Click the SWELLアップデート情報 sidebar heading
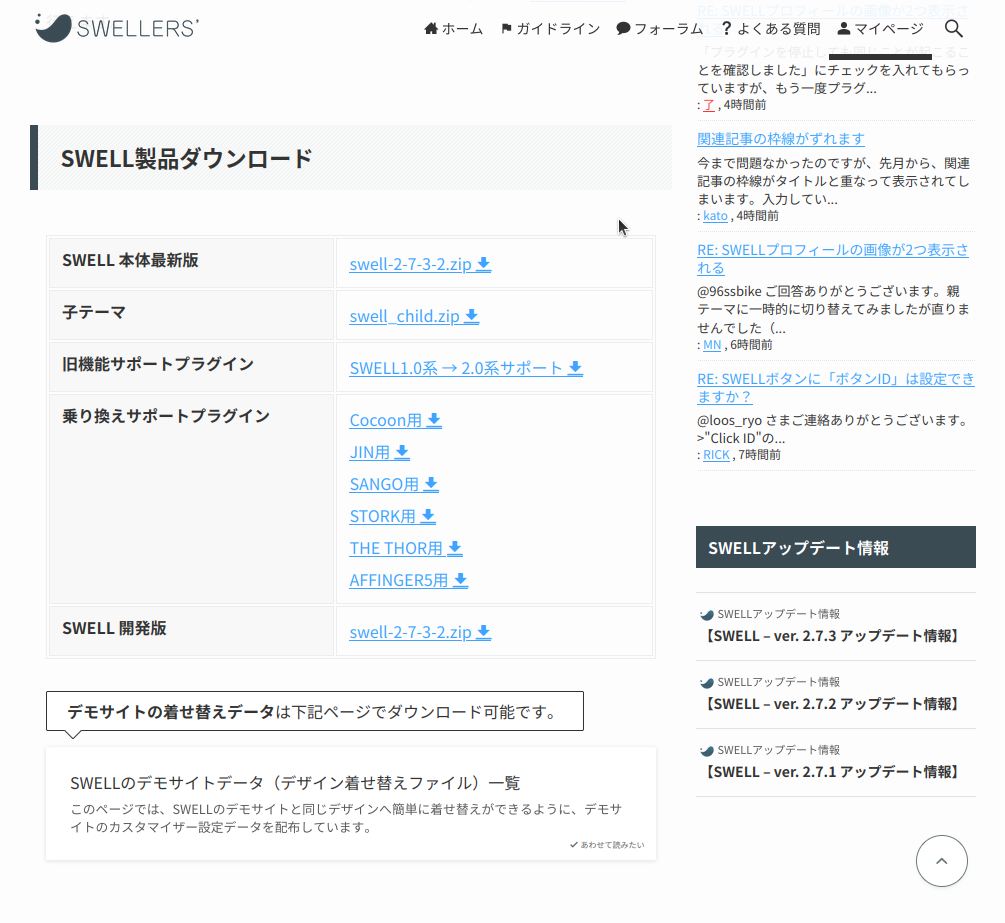This screenshot has height=923, width=1005. (x=836, y=547)
